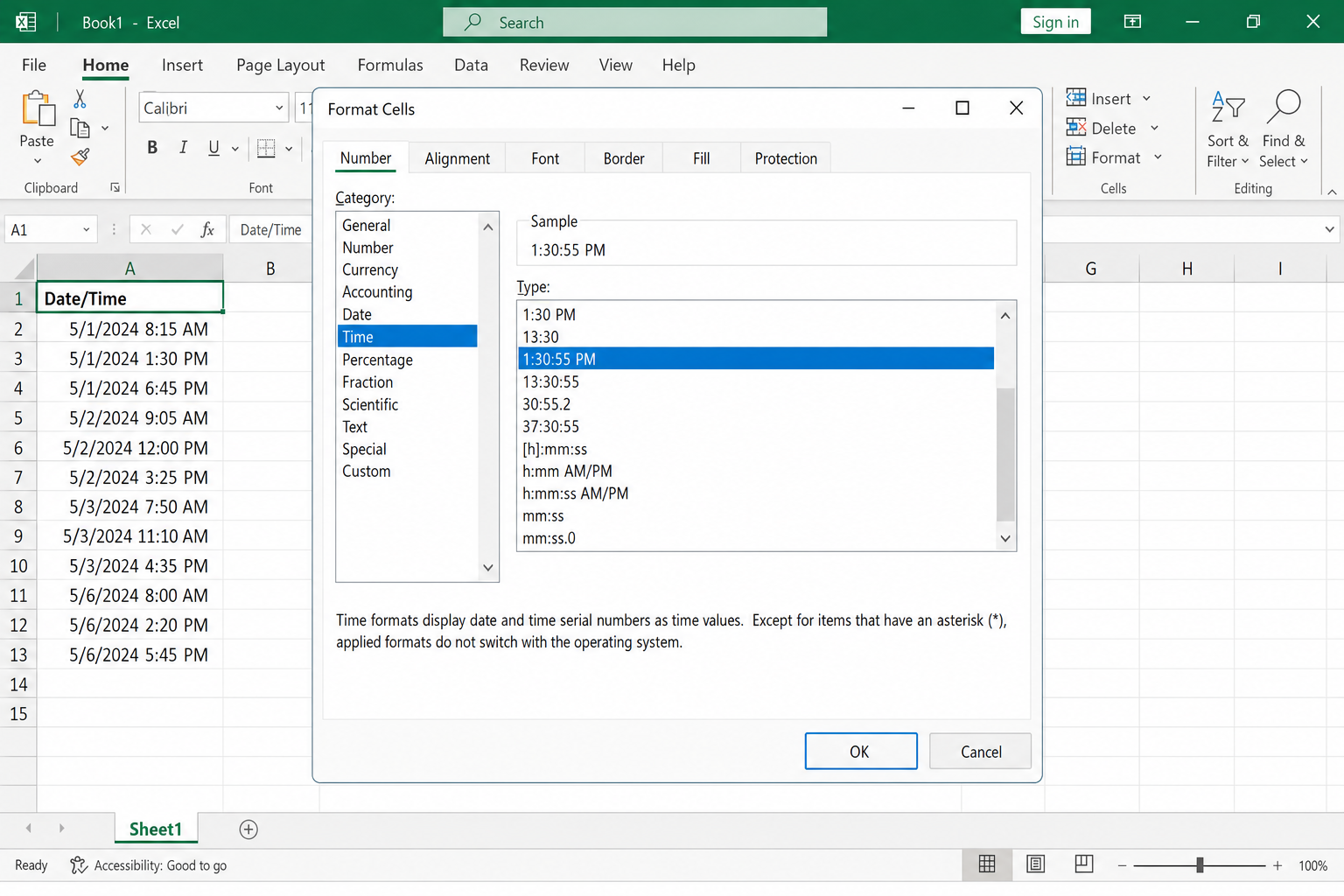Open the font name Calibri dropdown
Viewport: 1344px width, 896px height.
pyautogui.click(x=279, y=108)
